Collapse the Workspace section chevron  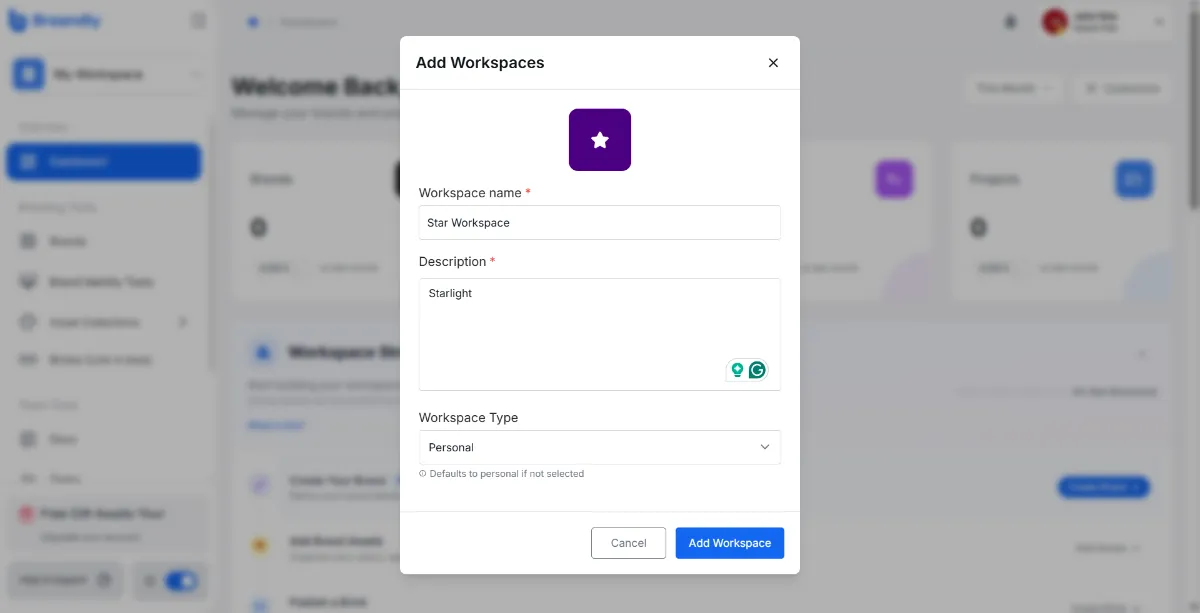click(x=1143, y=354)
